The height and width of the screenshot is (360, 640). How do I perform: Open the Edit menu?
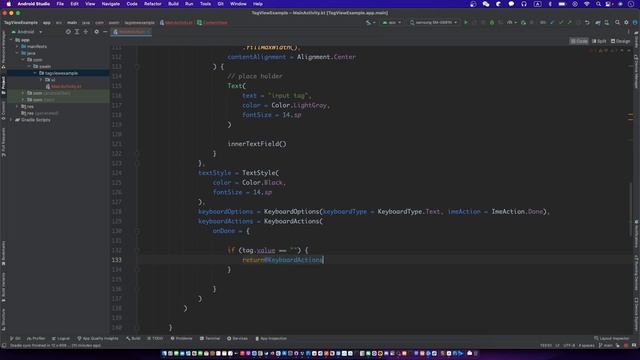coord(74,4)
